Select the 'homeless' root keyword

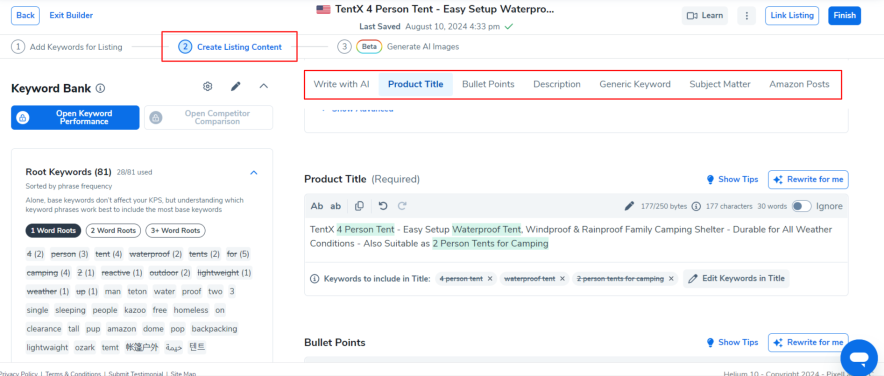[x=191, y=310]
